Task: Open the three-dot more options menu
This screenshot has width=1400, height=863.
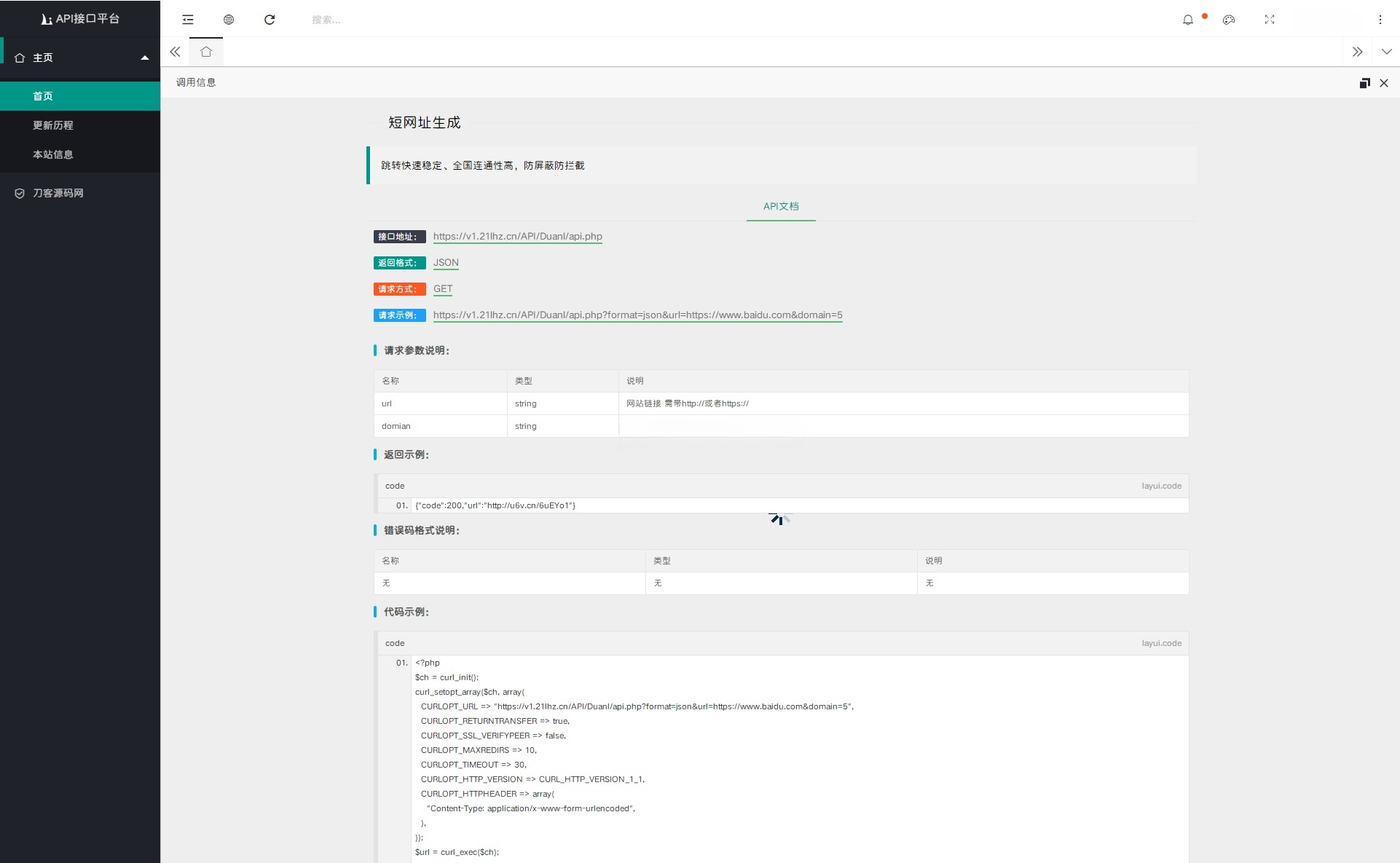Action: point(1379,20)
